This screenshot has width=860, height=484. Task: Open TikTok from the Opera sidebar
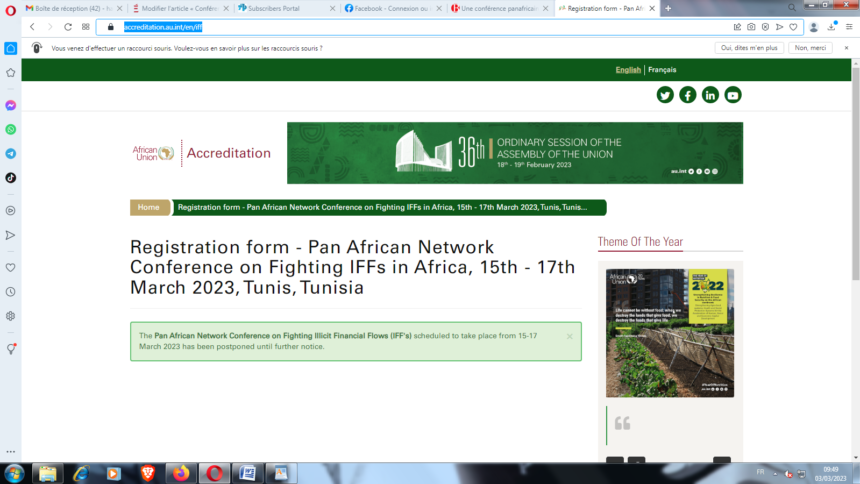tap(10, 178)
